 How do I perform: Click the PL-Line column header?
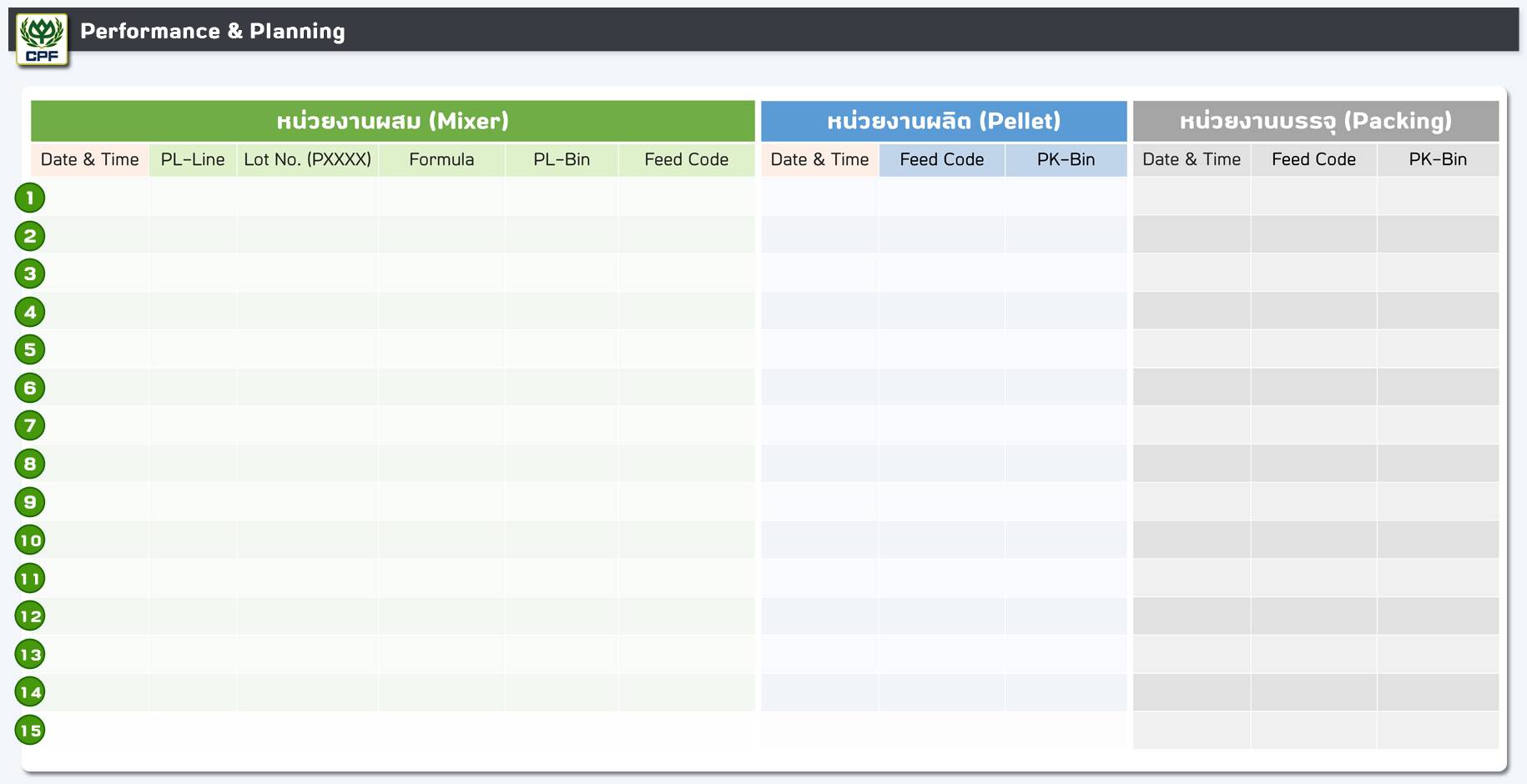click(x=193, y=159)
